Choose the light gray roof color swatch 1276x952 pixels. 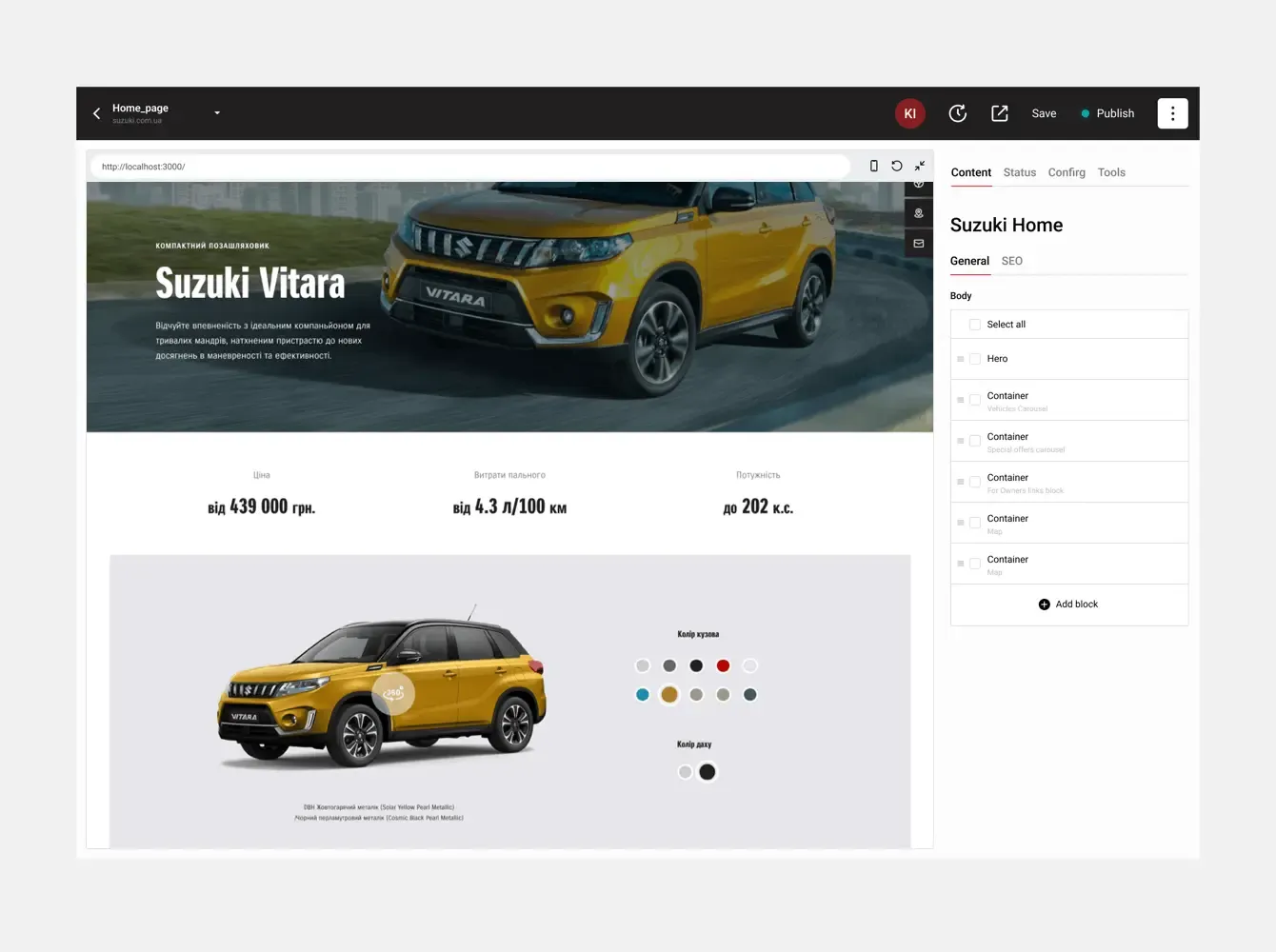click(x=685, y=772)
